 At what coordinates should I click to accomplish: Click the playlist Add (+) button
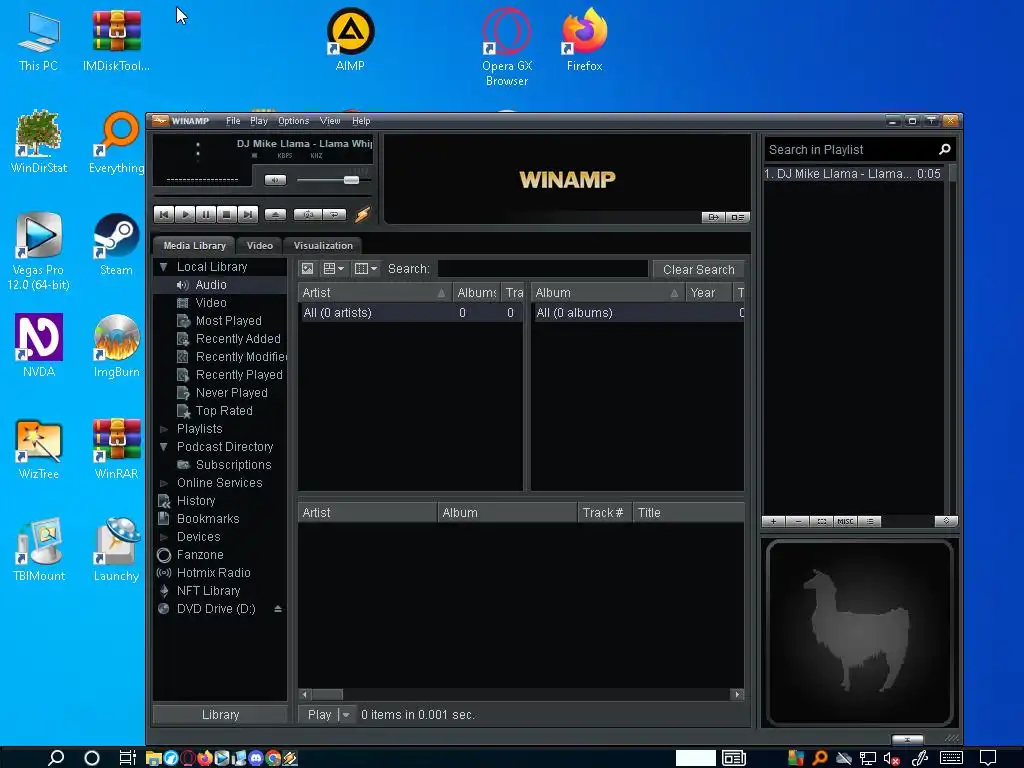(773, 521)
